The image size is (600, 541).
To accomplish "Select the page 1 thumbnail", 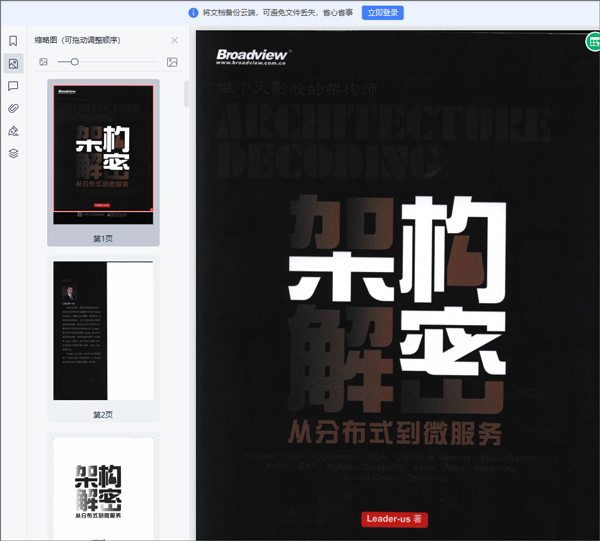I will coord(103,154).
